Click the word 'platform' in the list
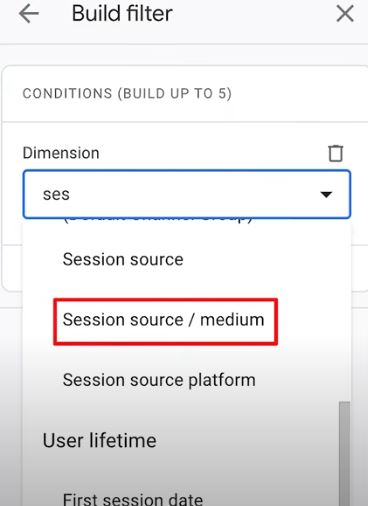This screenshot has height=506, width=368. [x=222, y=380]
